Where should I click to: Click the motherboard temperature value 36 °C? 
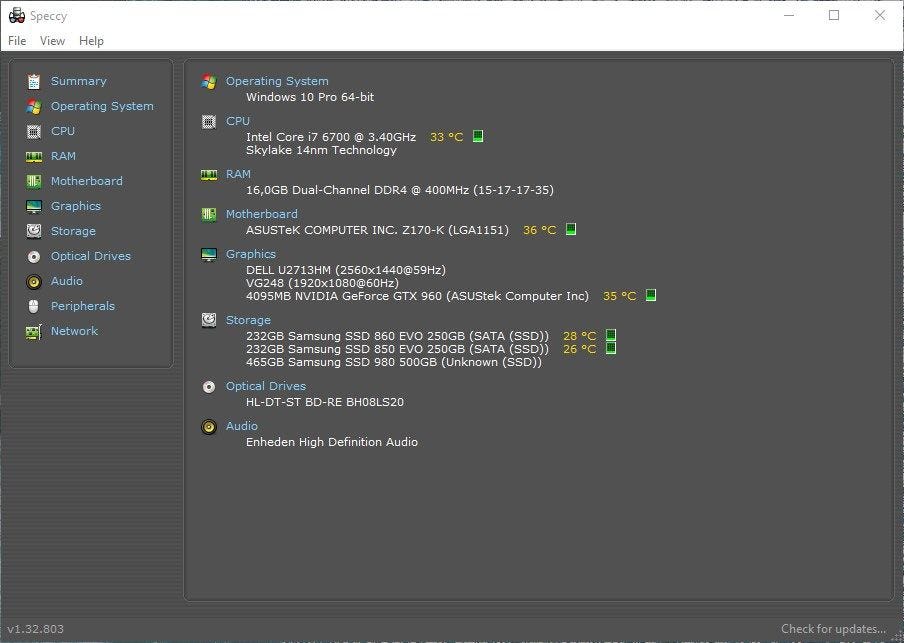(540, 230)
